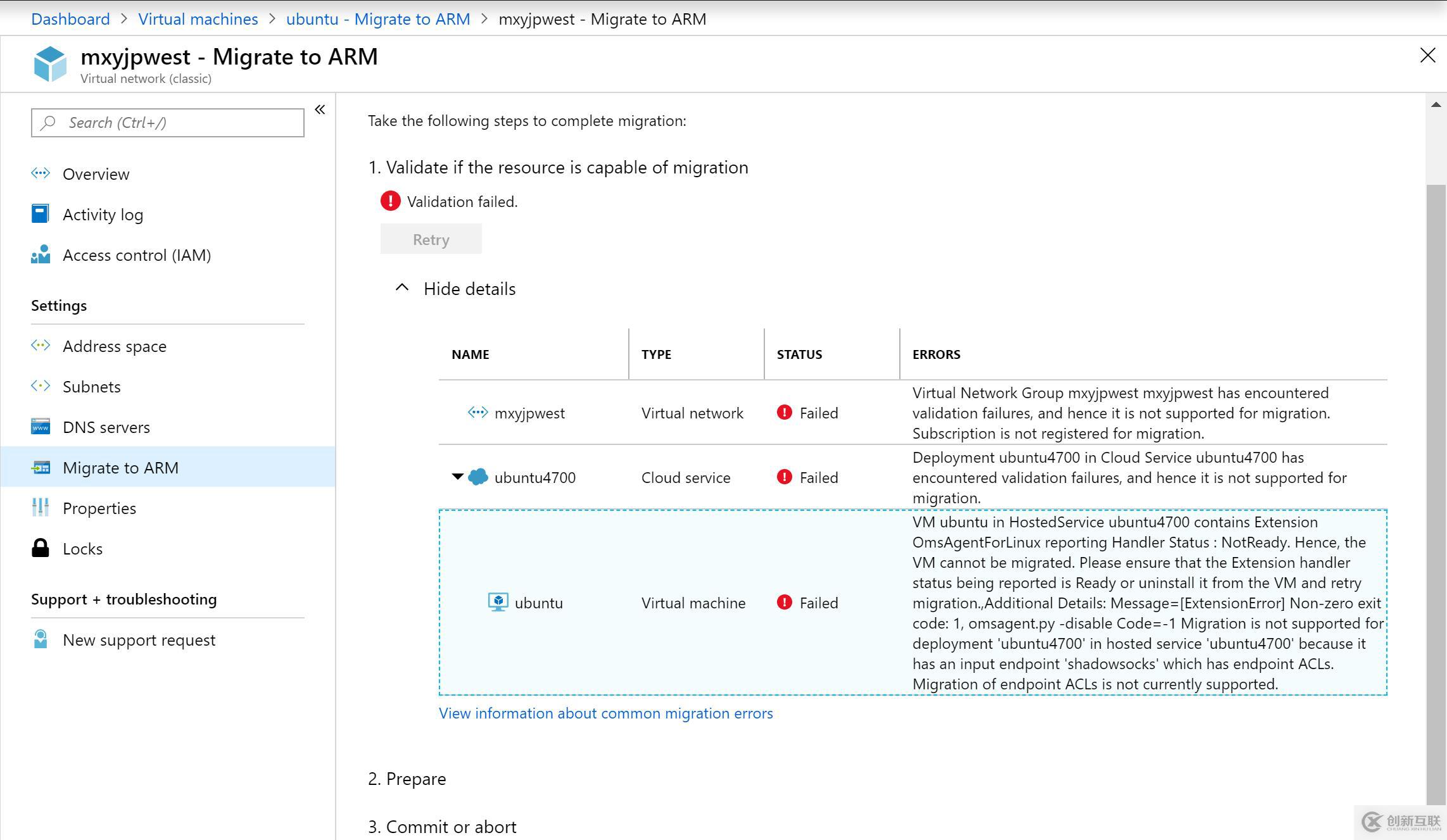
Task: Click the Retry validation button
Action: tap(431, 238)
